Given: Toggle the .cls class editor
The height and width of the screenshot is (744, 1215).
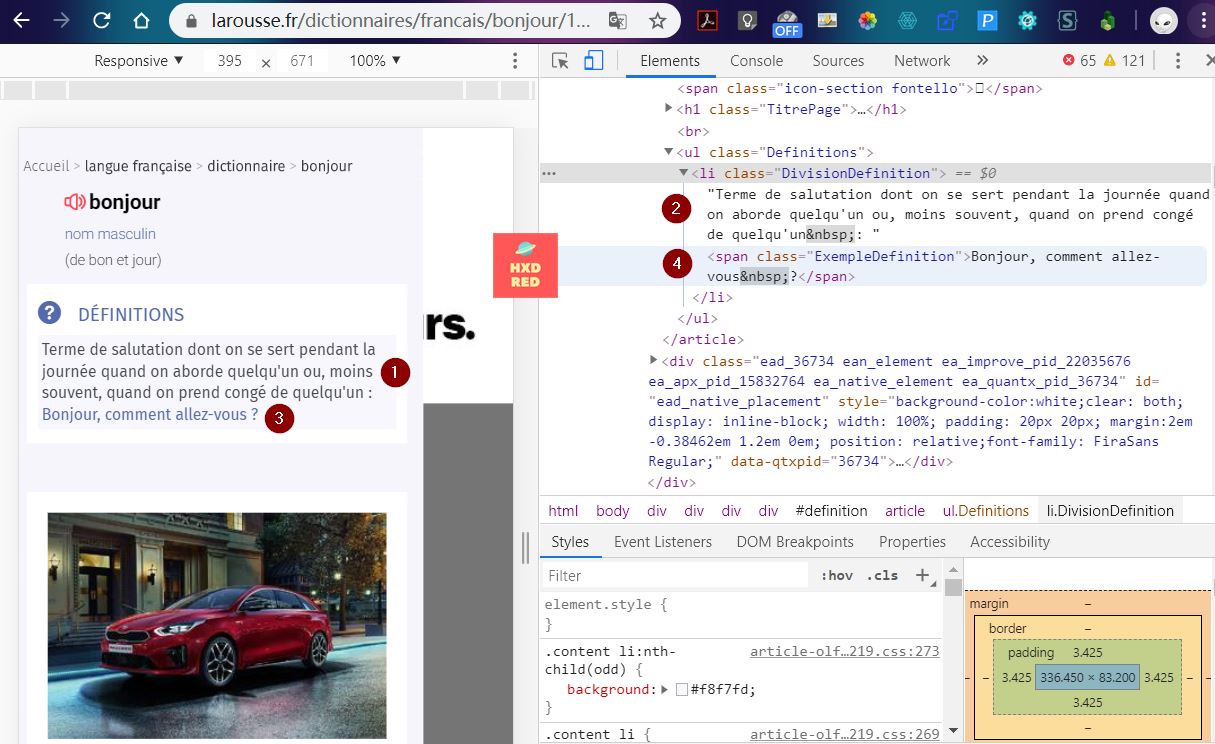Looking at the screenshot, I should (882, 575).
